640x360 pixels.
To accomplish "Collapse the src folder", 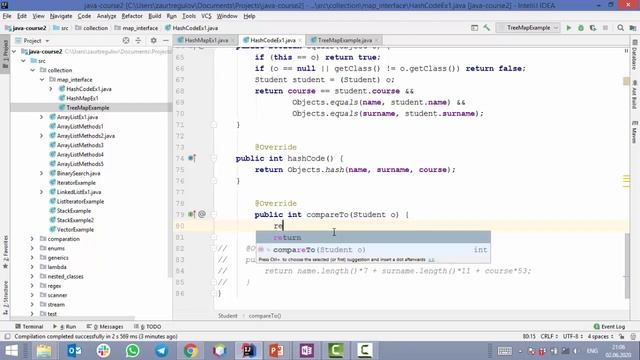I will 23,61.
